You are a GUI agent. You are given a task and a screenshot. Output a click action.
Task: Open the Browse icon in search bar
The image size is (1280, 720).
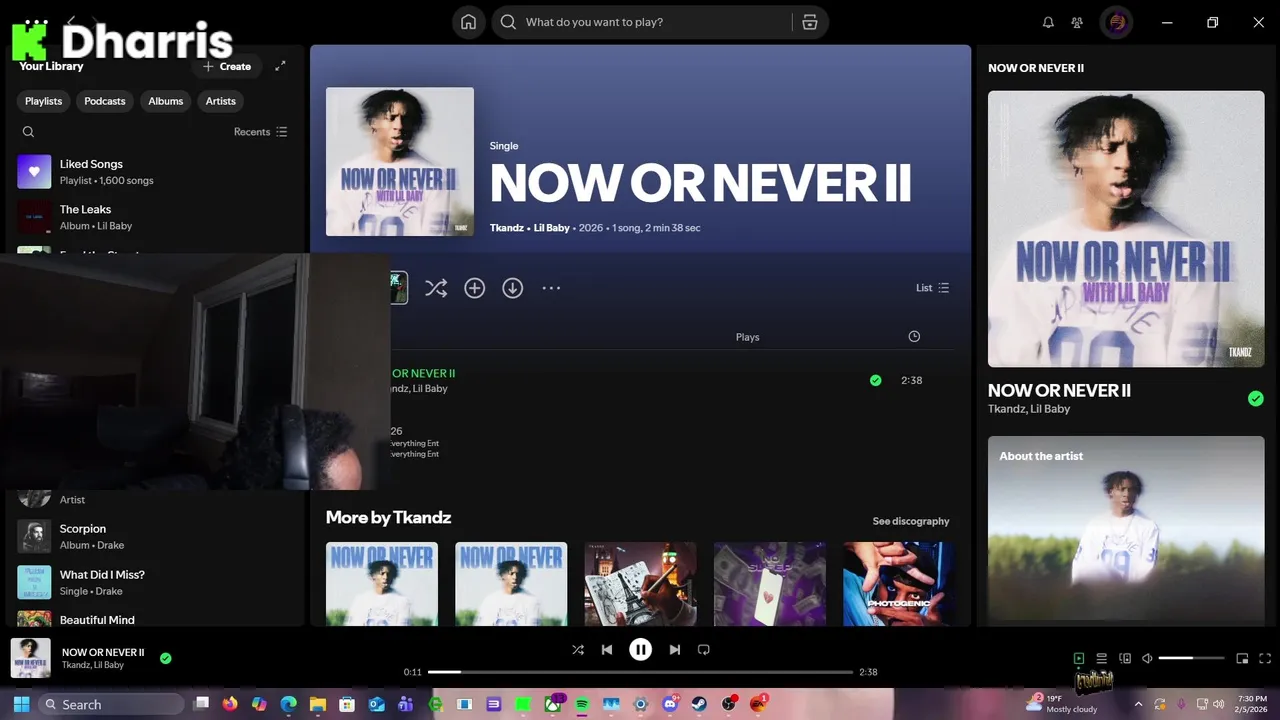click(x=810, y=22)
